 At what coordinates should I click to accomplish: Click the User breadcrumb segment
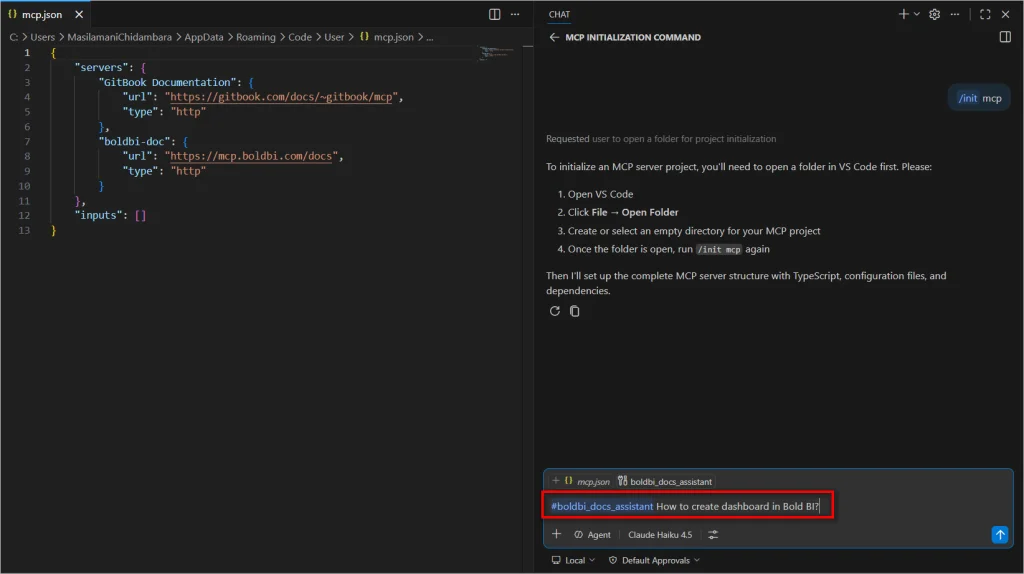click(334, 37)
